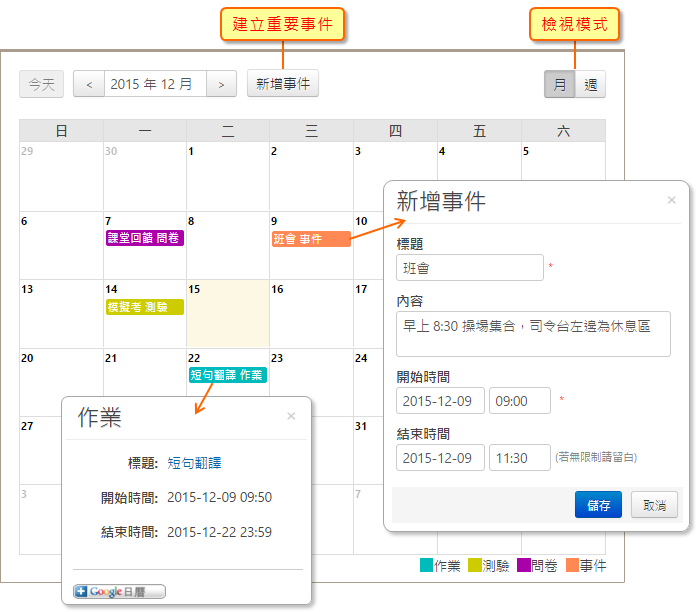Image resolution: width=696 pixels, height=612 pixels.
Task: Click the previous month arrow button
Action: point(89,84)
